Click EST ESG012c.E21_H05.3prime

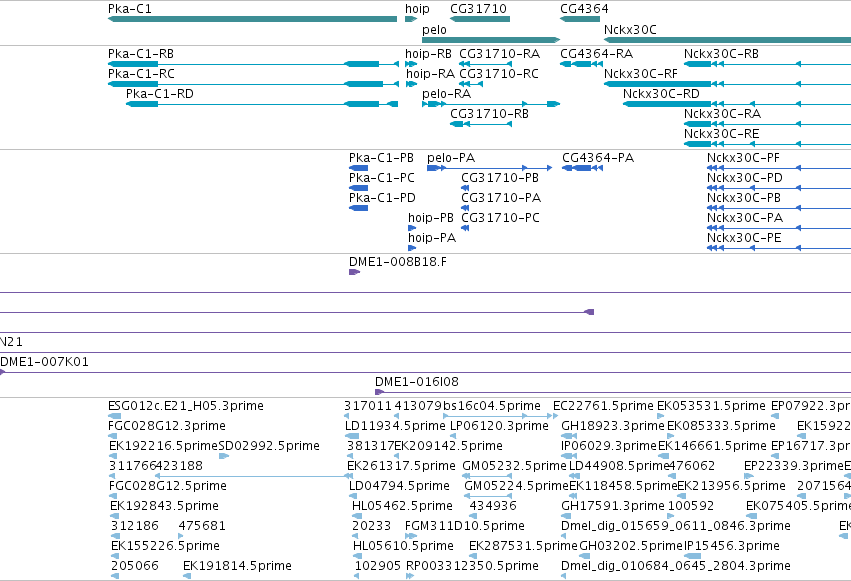click(186, 406)
